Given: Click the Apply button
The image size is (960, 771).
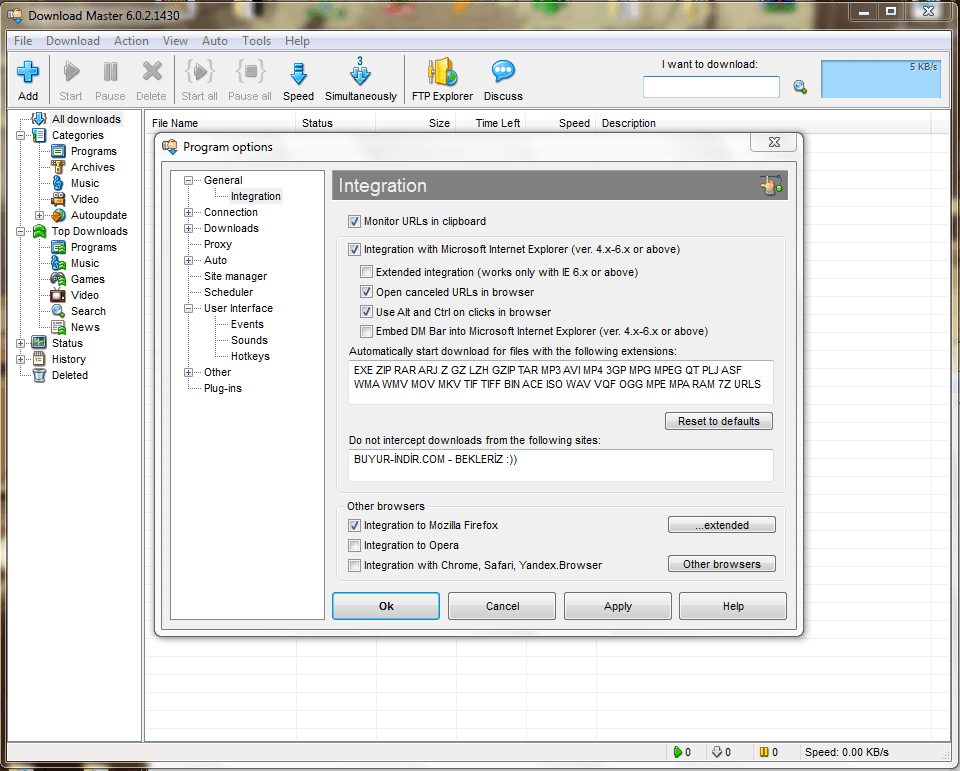Looking at the screenshot, I should point(618,606).
